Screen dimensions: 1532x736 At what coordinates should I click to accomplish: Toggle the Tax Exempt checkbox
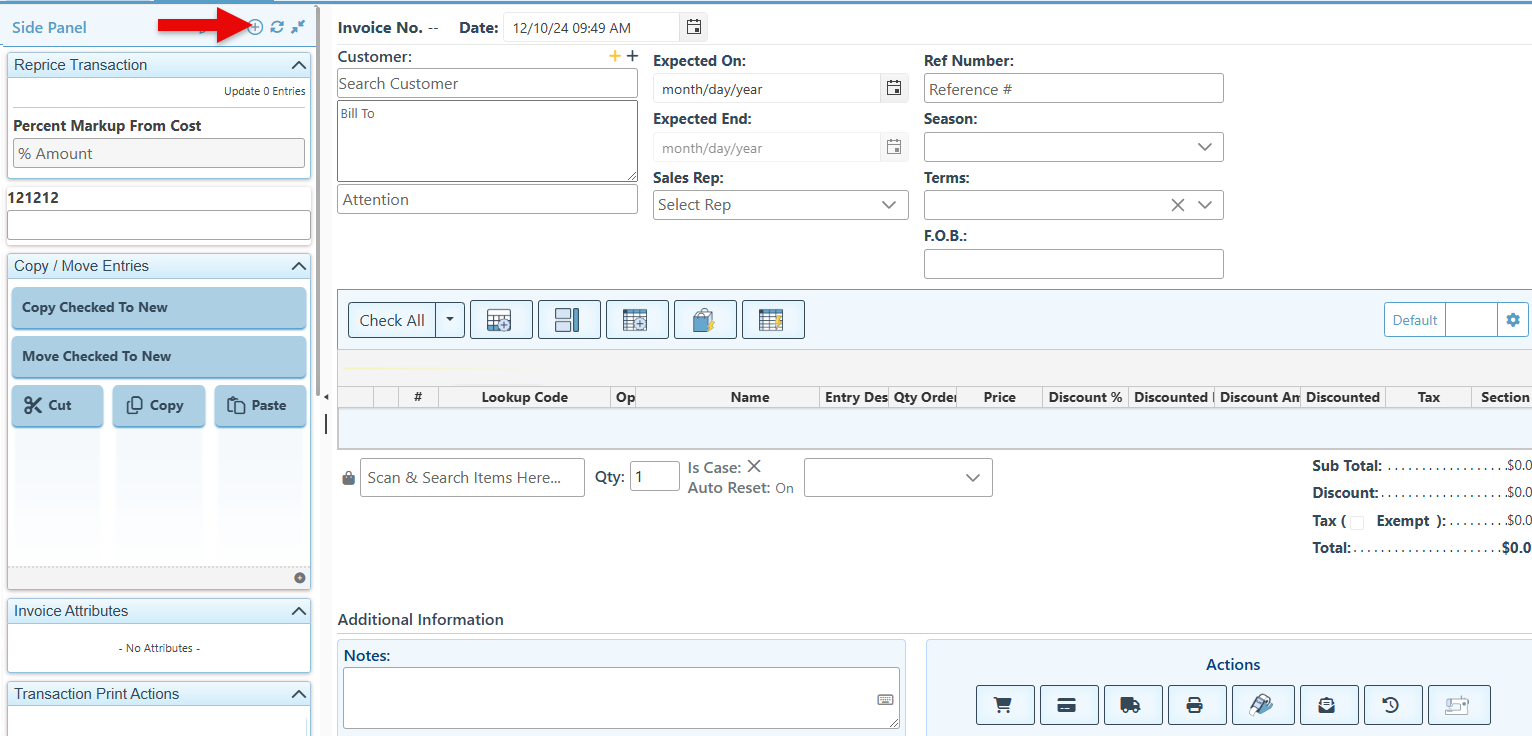pyautogui.click(x=1357, y=522)
